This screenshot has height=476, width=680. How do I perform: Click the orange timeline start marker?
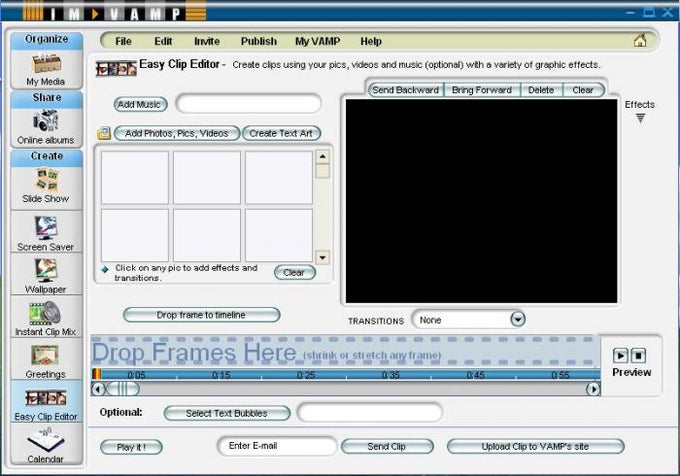tap(96, 374)
